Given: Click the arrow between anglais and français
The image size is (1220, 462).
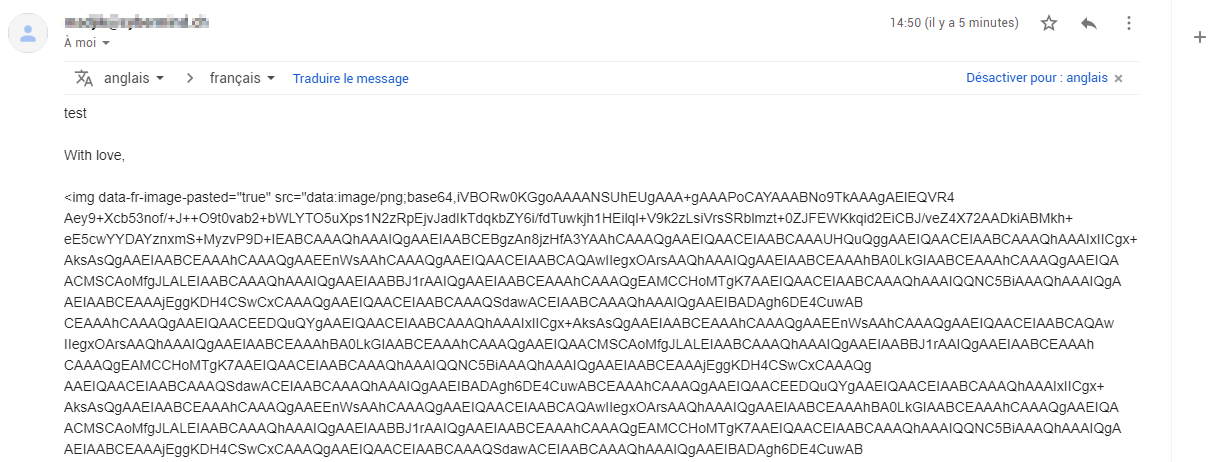Looking at the screenshot, I should tap(189, 78).
